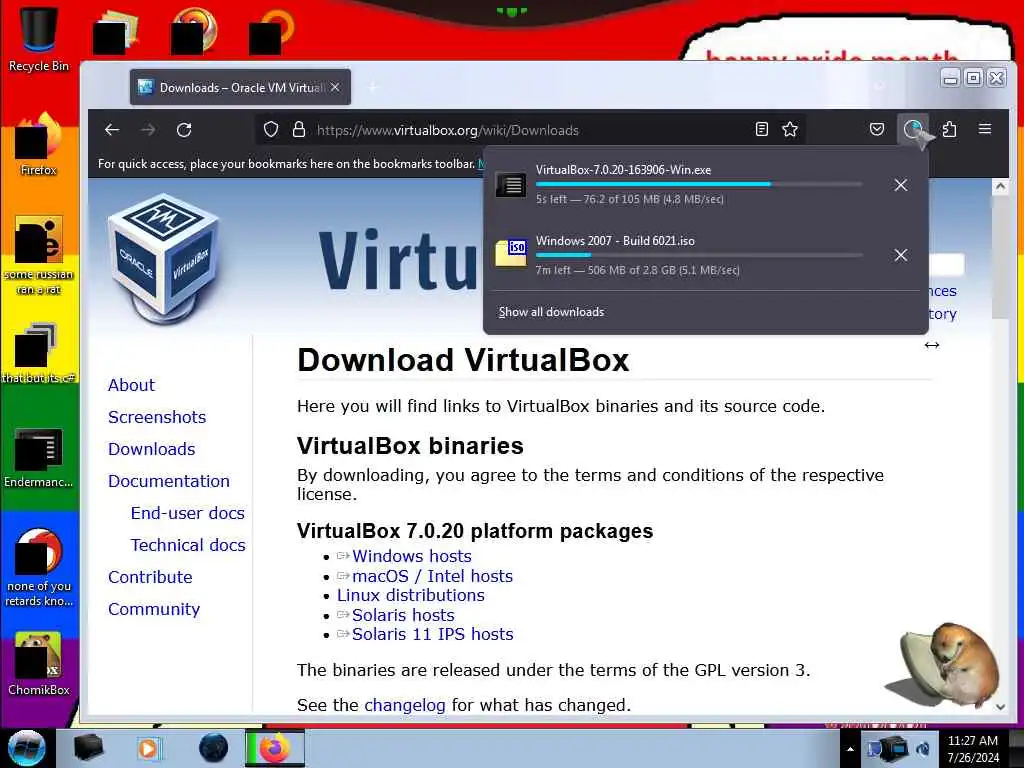Click the volume speaker tray icon
This screenshot has width=1024, height=768.
(923, 749)
